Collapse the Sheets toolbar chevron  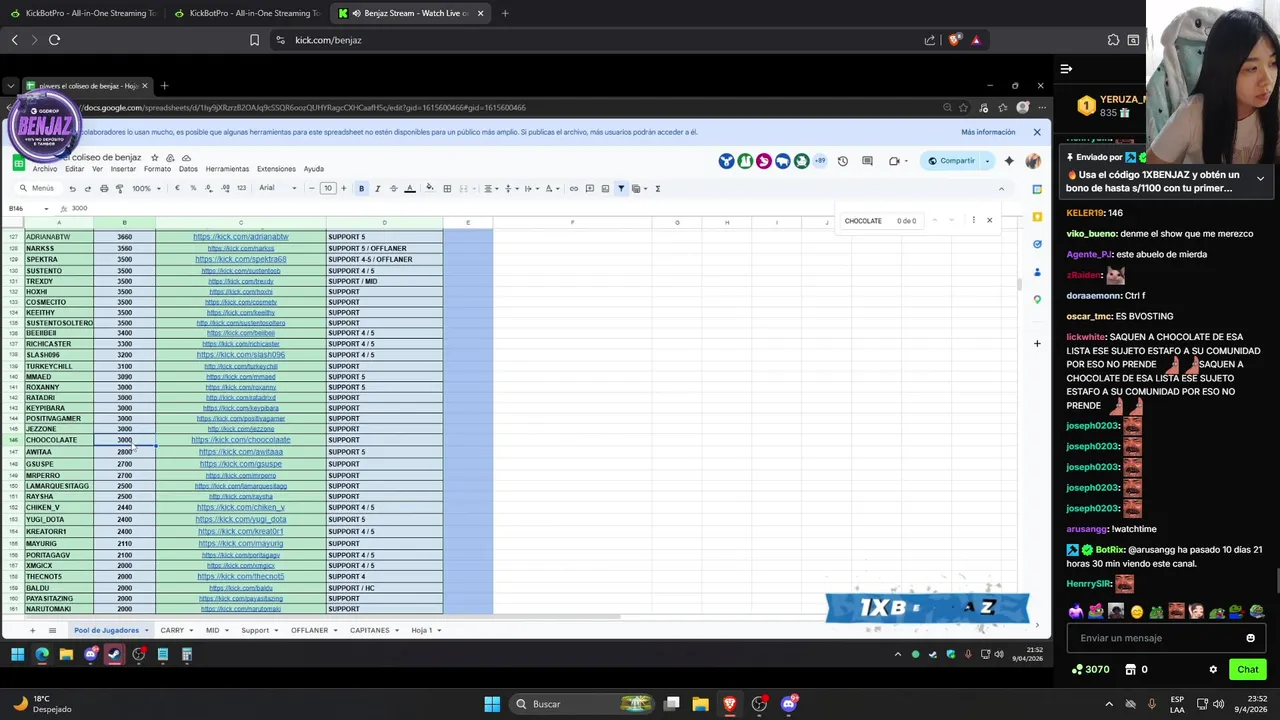point(1001,188)
